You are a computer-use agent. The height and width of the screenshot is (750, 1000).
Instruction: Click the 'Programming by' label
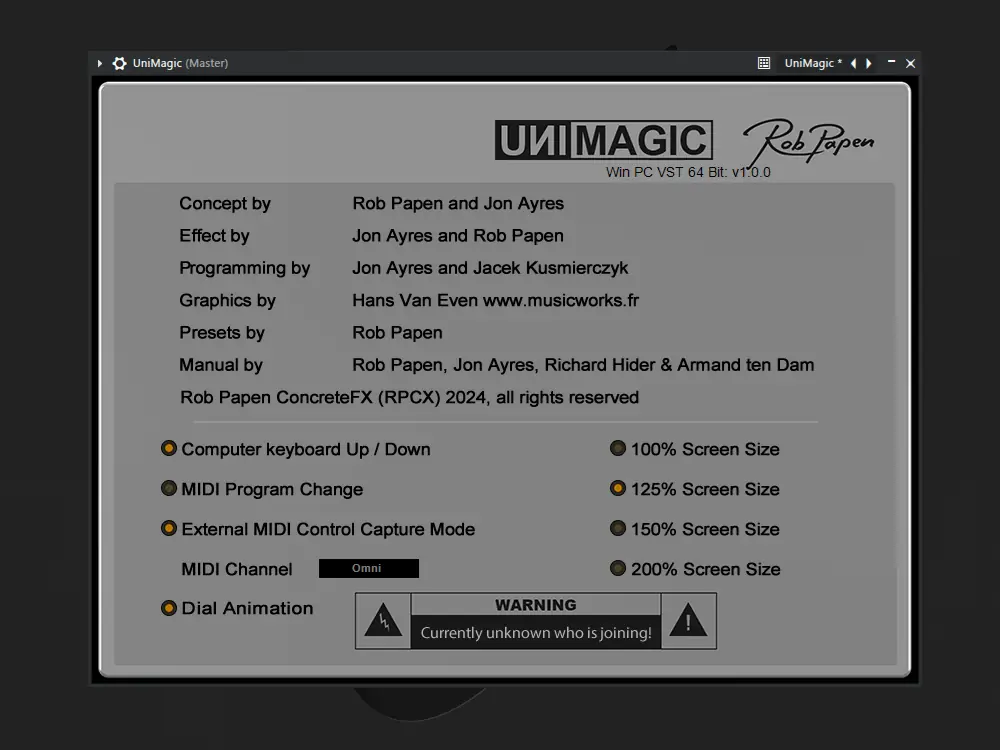point(244,268)
